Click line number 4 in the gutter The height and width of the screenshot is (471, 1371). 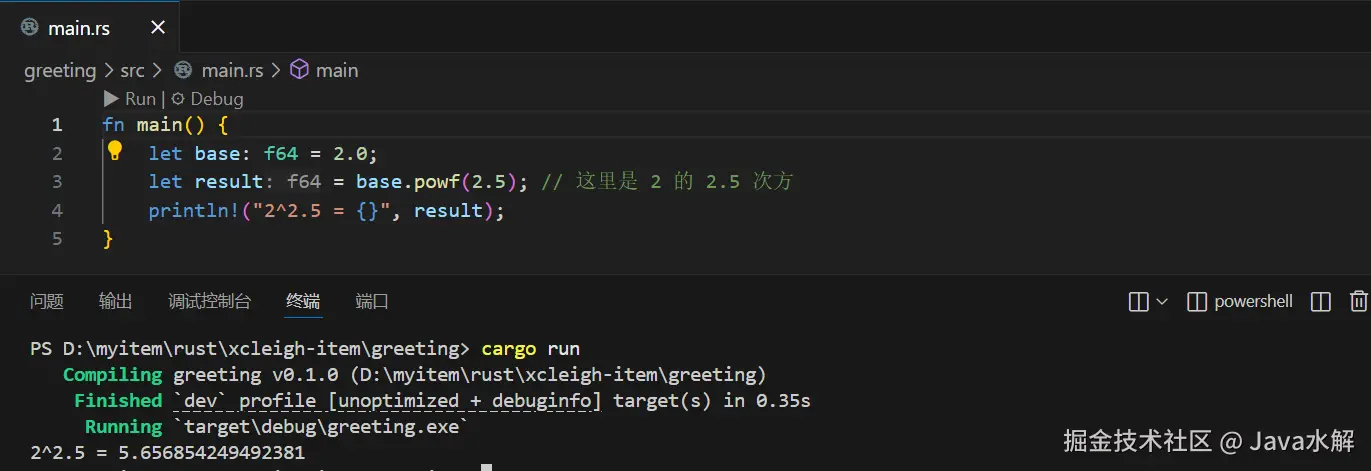point(57,211)
